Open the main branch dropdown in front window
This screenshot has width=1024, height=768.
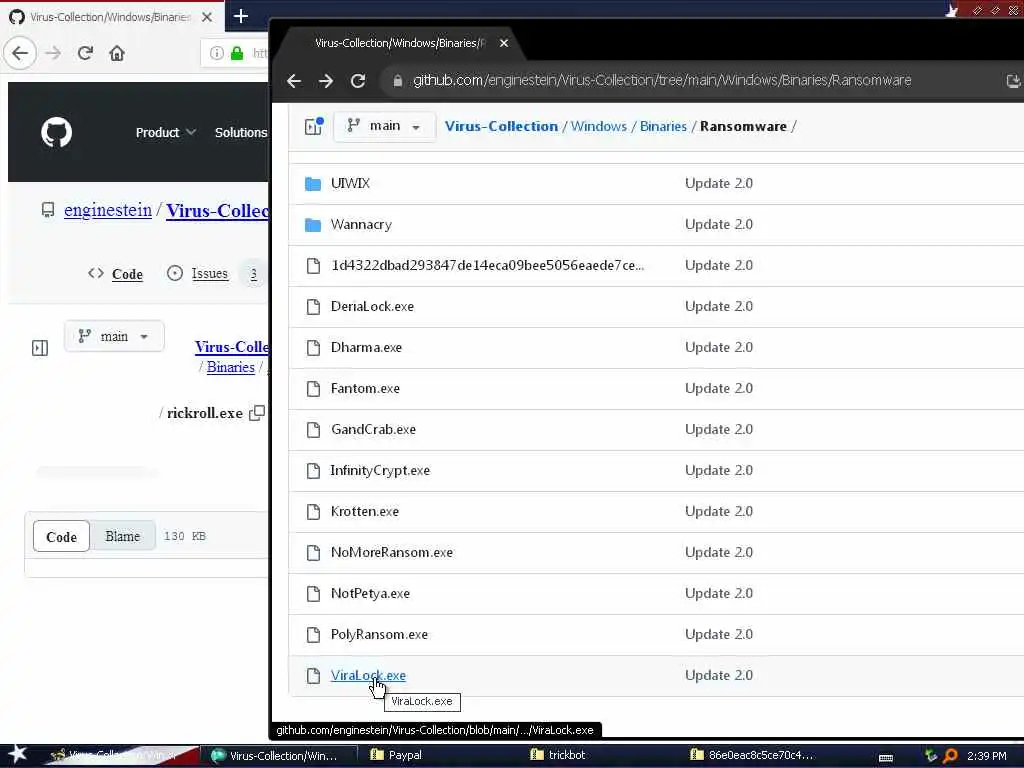pyautogui.click(x=384, y=126)
